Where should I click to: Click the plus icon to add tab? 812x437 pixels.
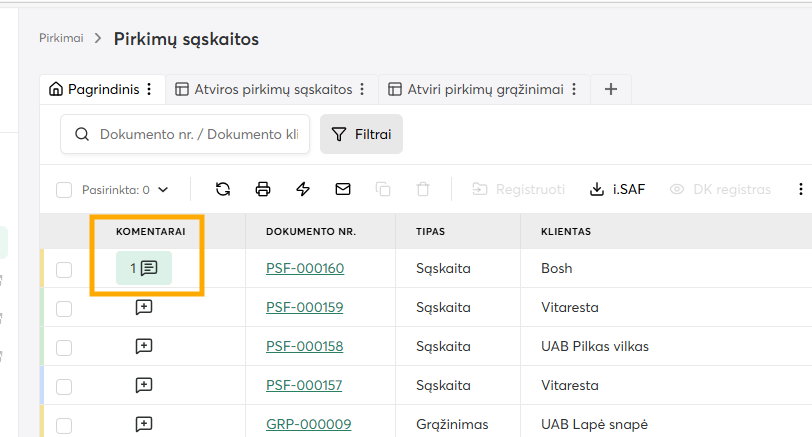coord(611,89)
